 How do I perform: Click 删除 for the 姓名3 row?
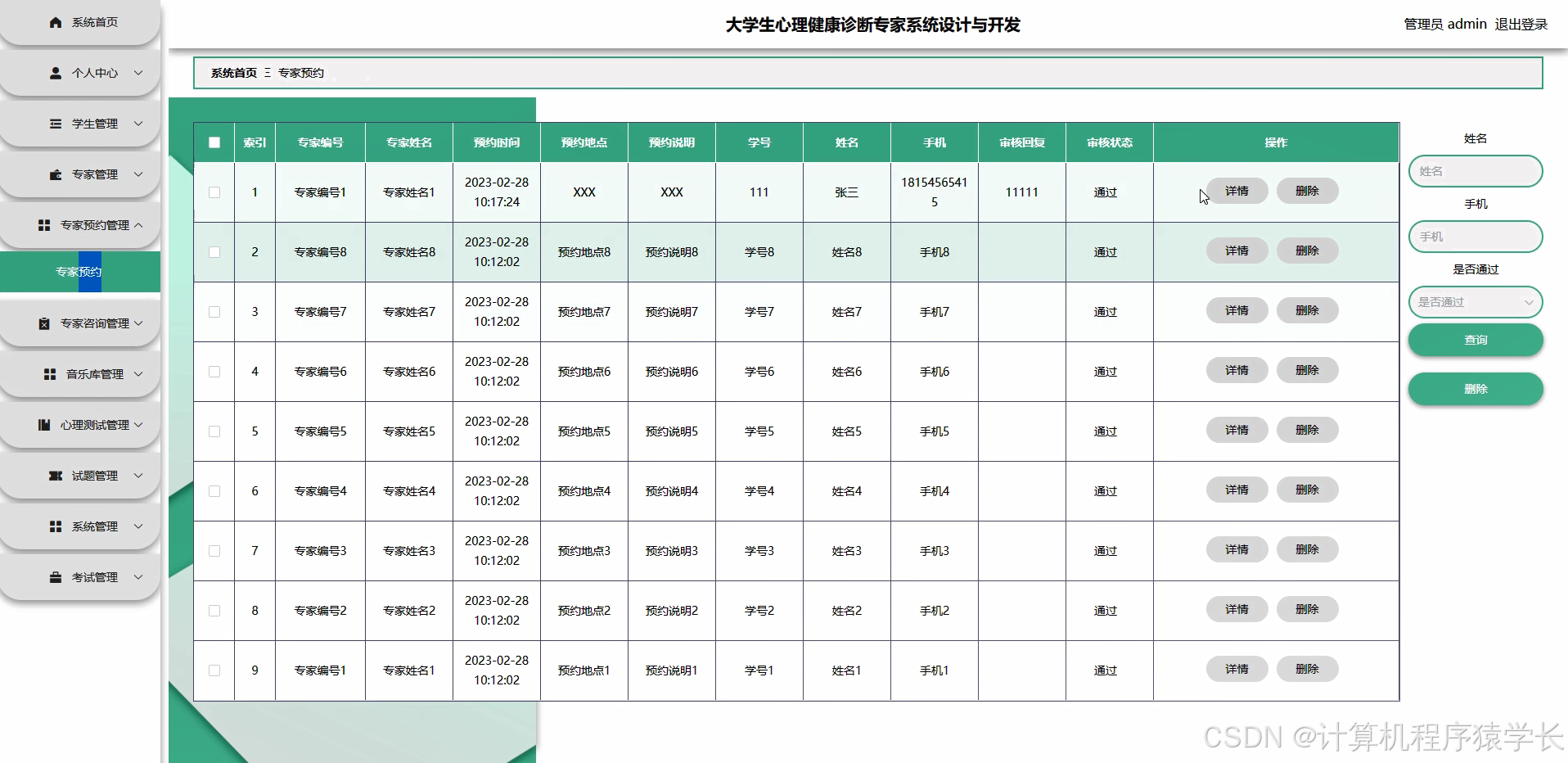pyautogui.click(x=1307, y=549)
